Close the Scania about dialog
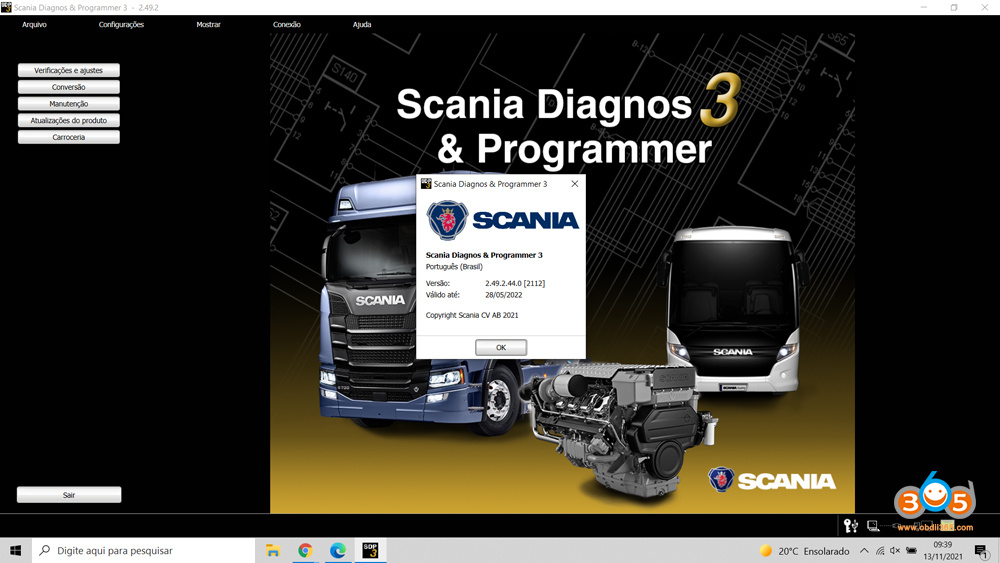The height and width of the screenshot is (563, 1000). pyautogui.click(x=574, y=184)
